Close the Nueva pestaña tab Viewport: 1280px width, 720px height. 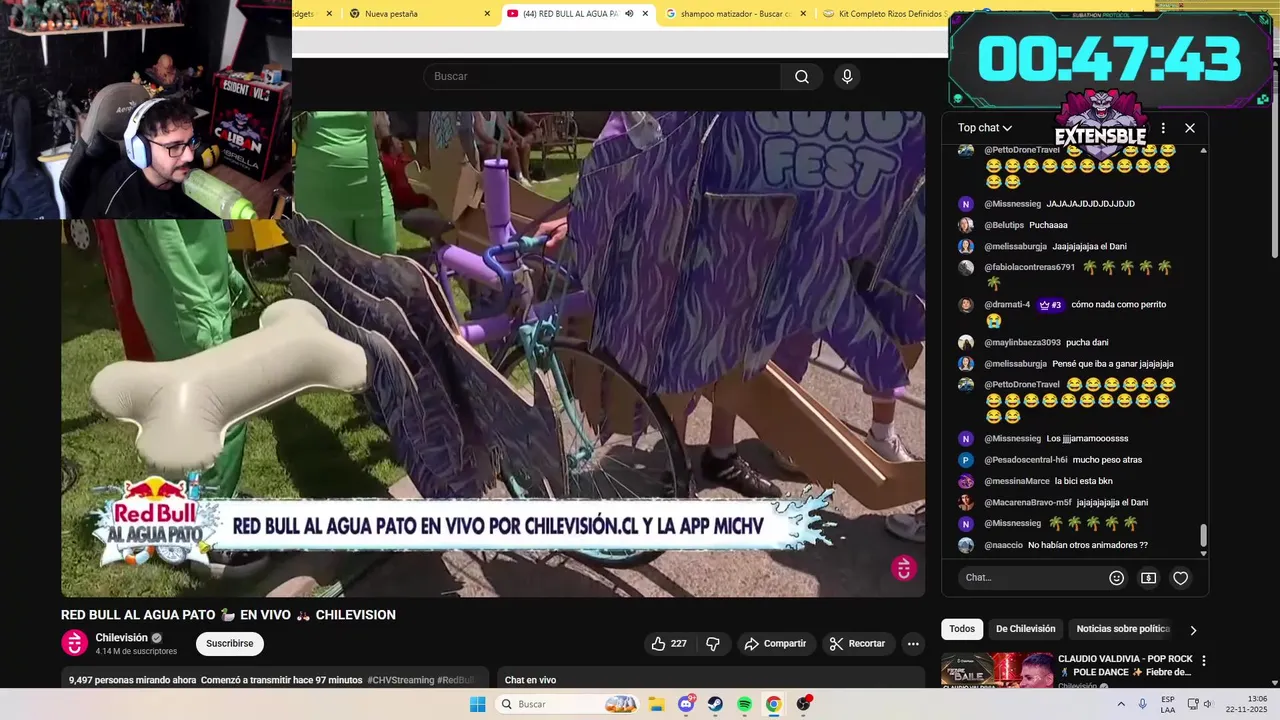487,14
